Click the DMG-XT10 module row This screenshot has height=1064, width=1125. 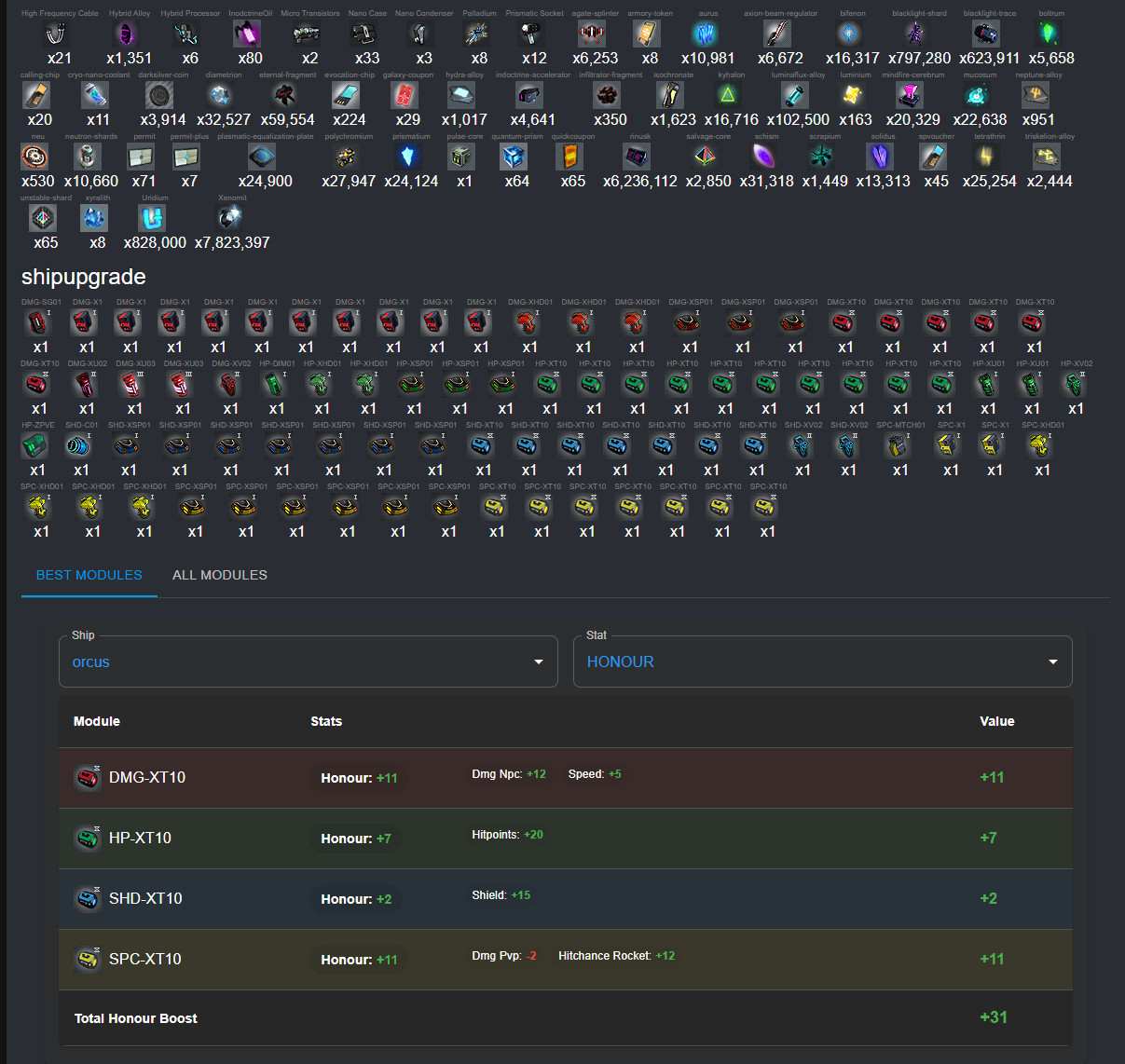pos(566,777)
